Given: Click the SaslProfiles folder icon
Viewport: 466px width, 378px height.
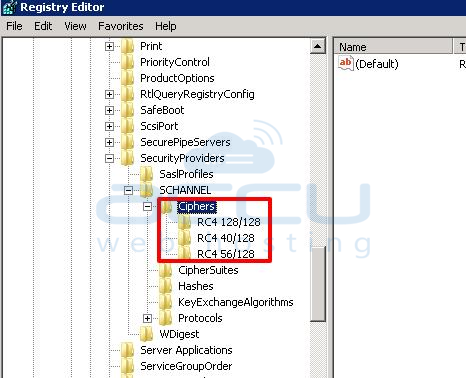Looking at the screenshot, I should (147, 174).
